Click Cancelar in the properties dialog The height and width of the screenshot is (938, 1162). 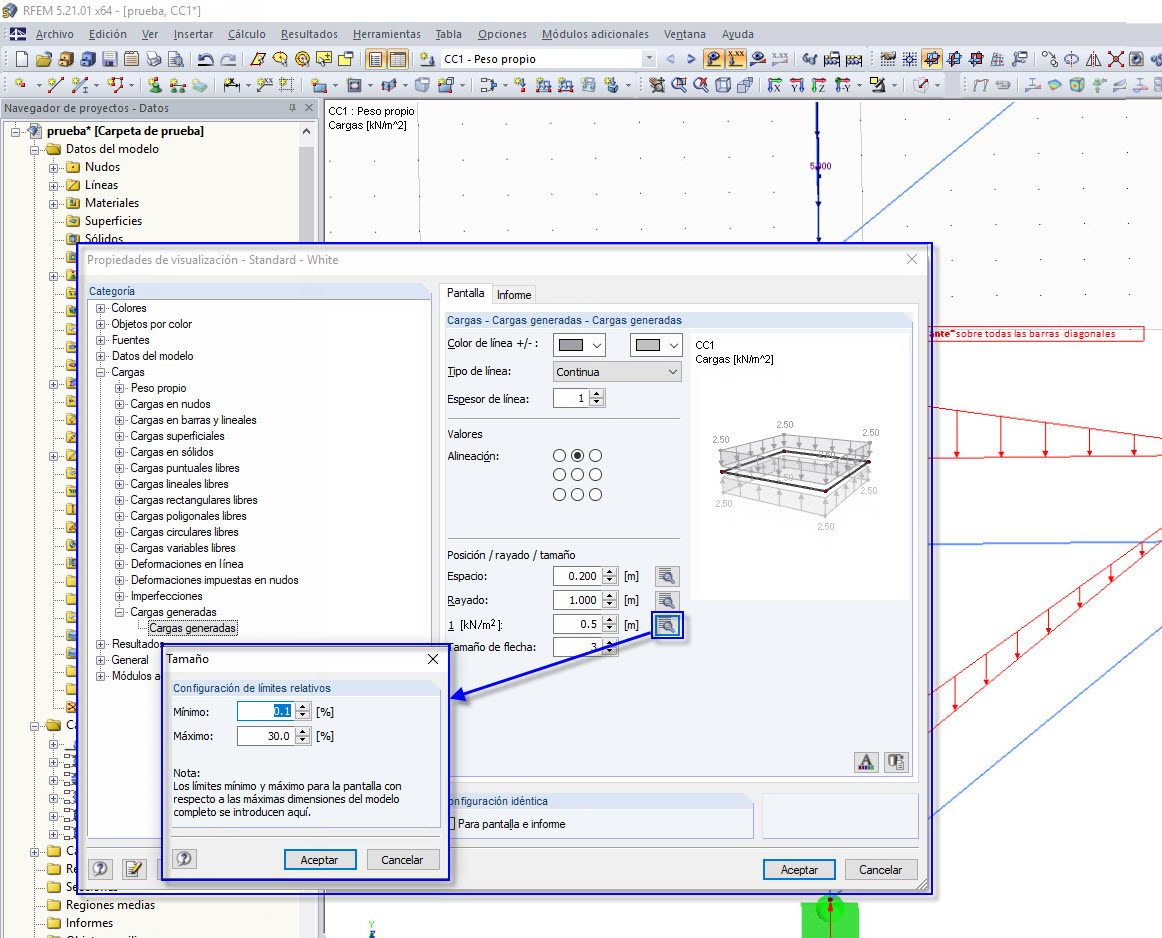(x=880, y=870)
